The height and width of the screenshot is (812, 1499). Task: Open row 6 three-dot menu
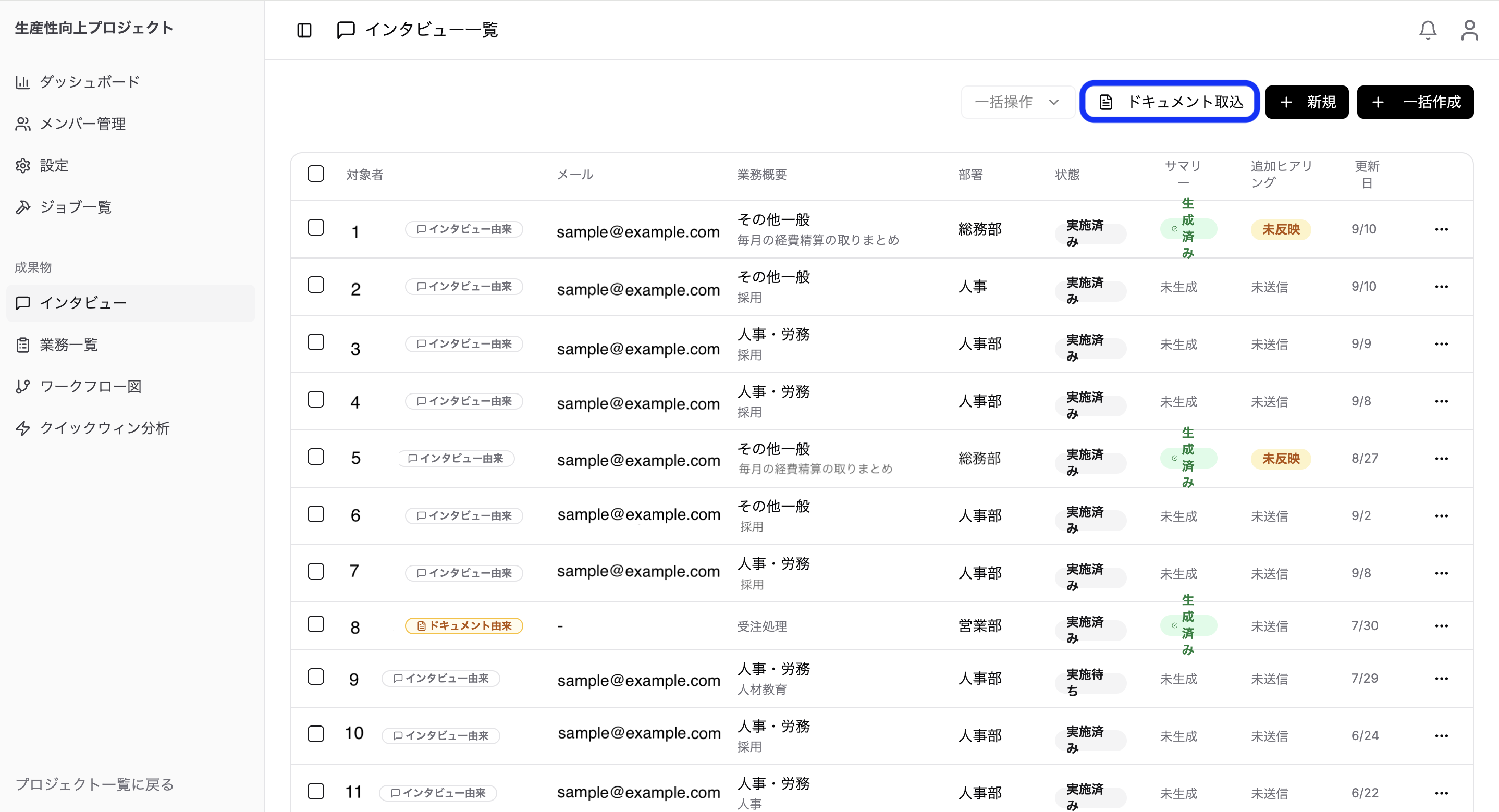click(1441, 516)
